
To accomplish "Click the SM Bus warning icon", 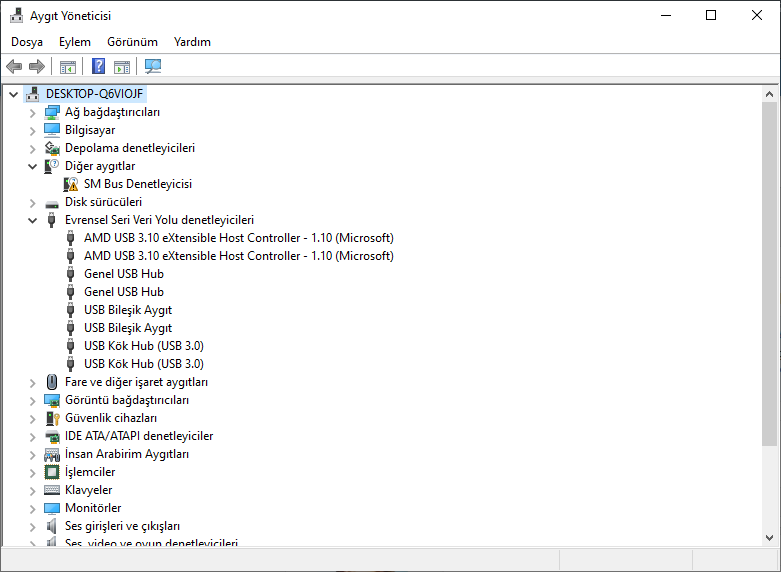I will point(71,184).
